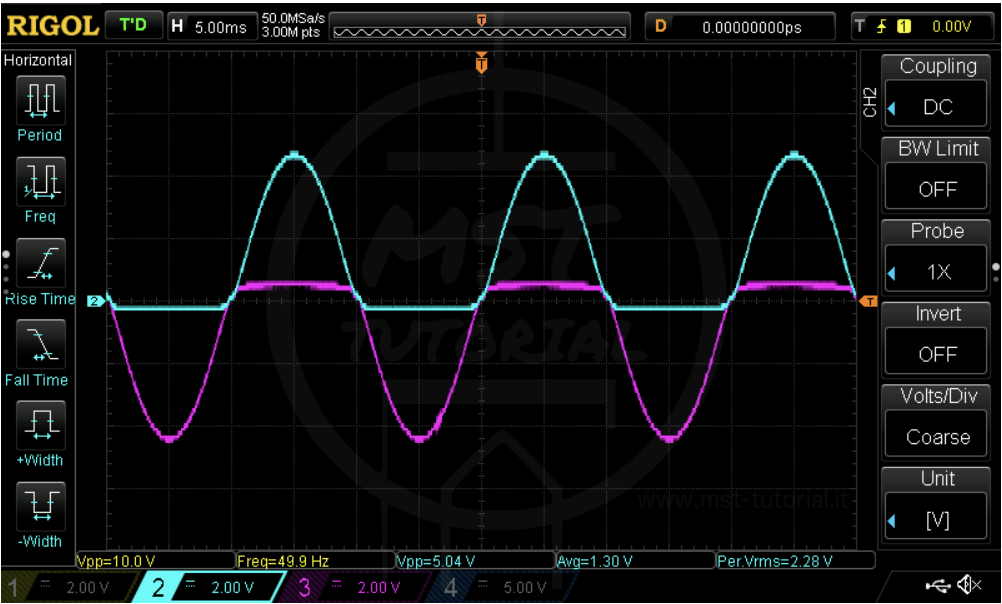Select the Period measurement icon
This screenshot has height=604, width=1002.
(x=40, y=100)
